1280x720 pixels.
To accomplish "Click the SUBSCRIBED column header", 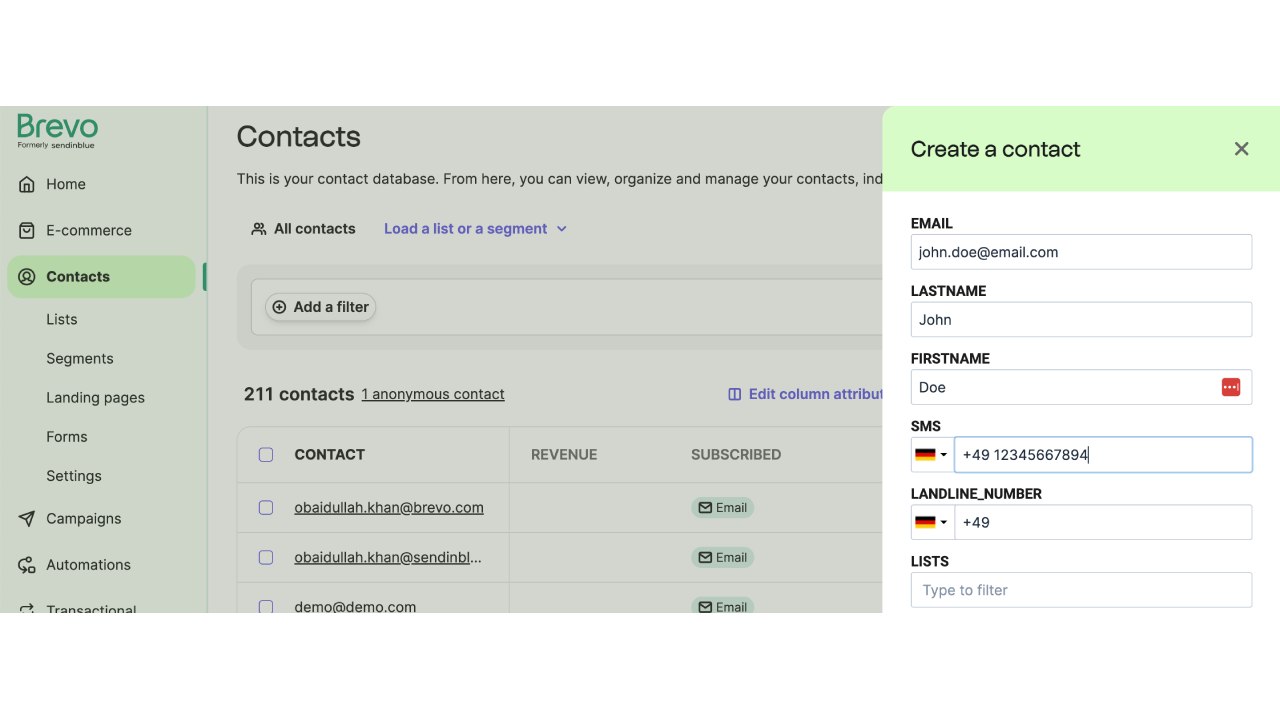I will tap(736, 455).
